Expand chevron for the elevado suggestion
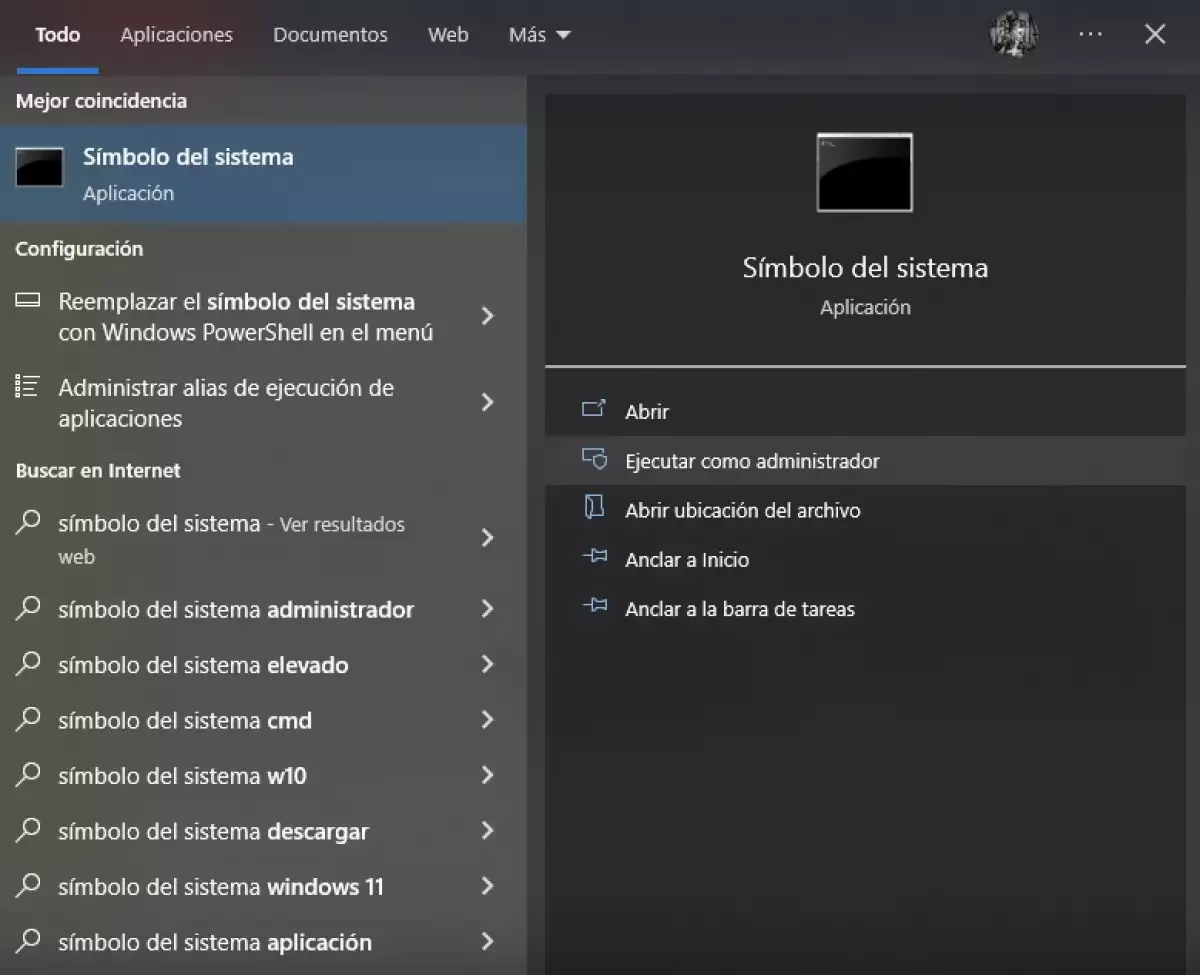Screen dimensions: 1200x975 pyautogui.click(x=488, y=664)
